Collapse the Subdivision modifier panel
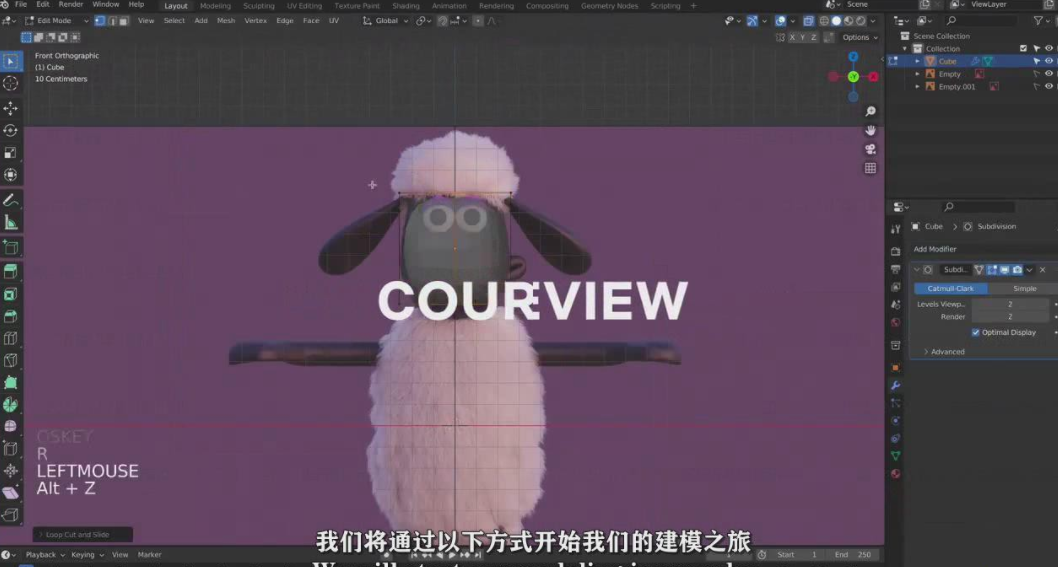The width and height of the screenshot is (1058, 567). tap(916, 269)
